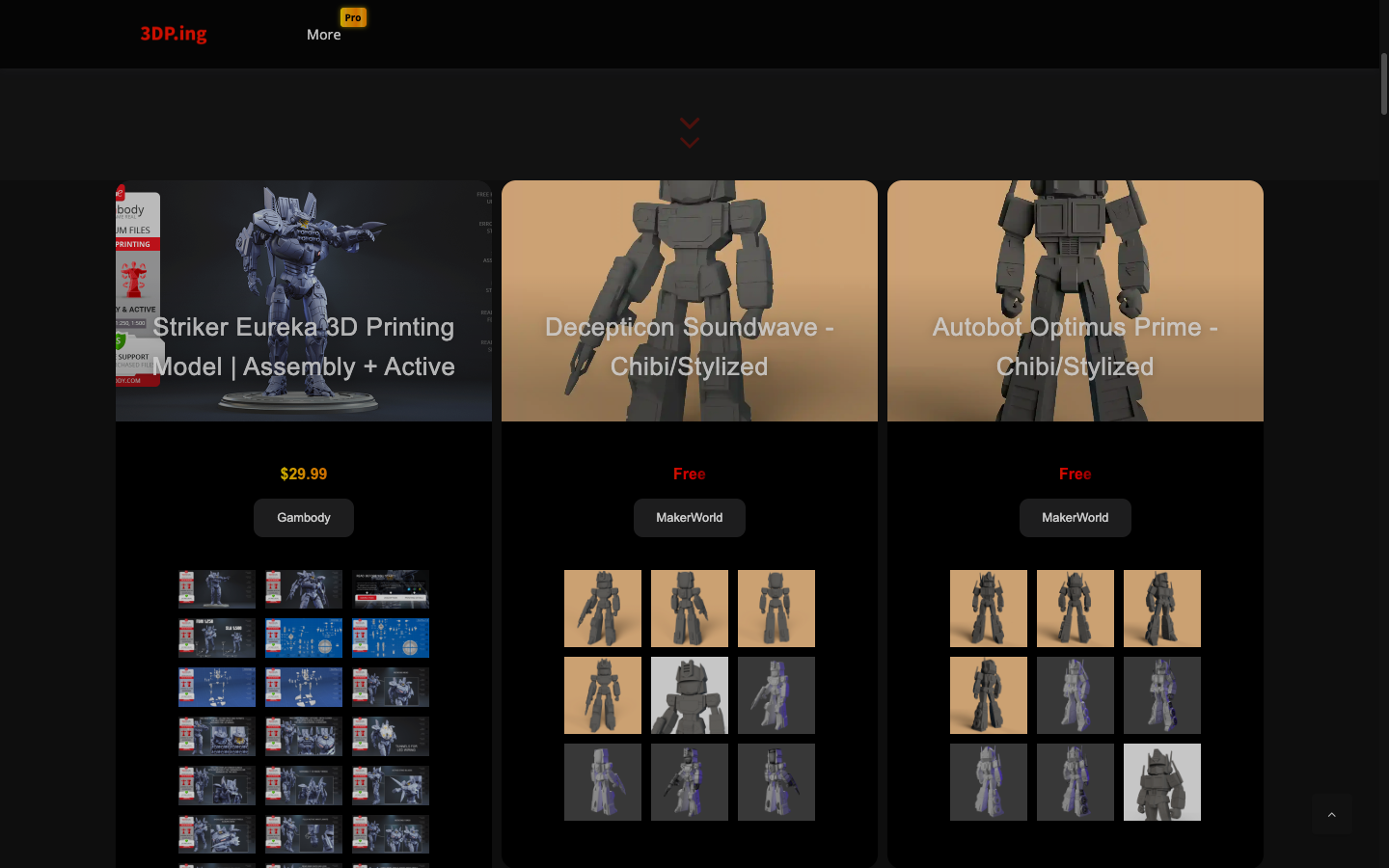Select second Soundwave thumbnail, top row
Viewport: 1389px width, 868px height.
[x=690, y=609]
